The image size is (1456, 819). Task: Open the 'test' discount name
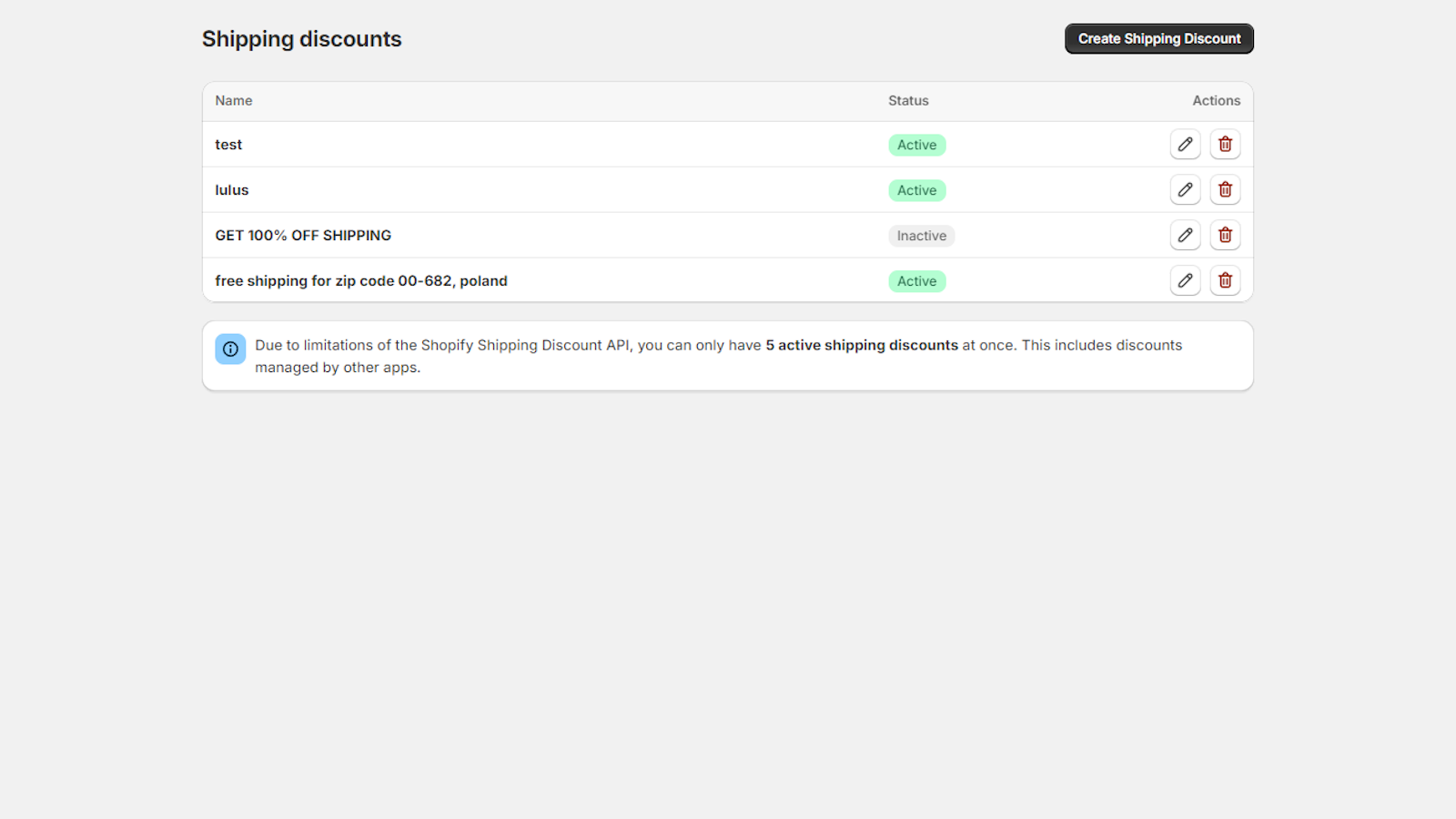(228, 145)
